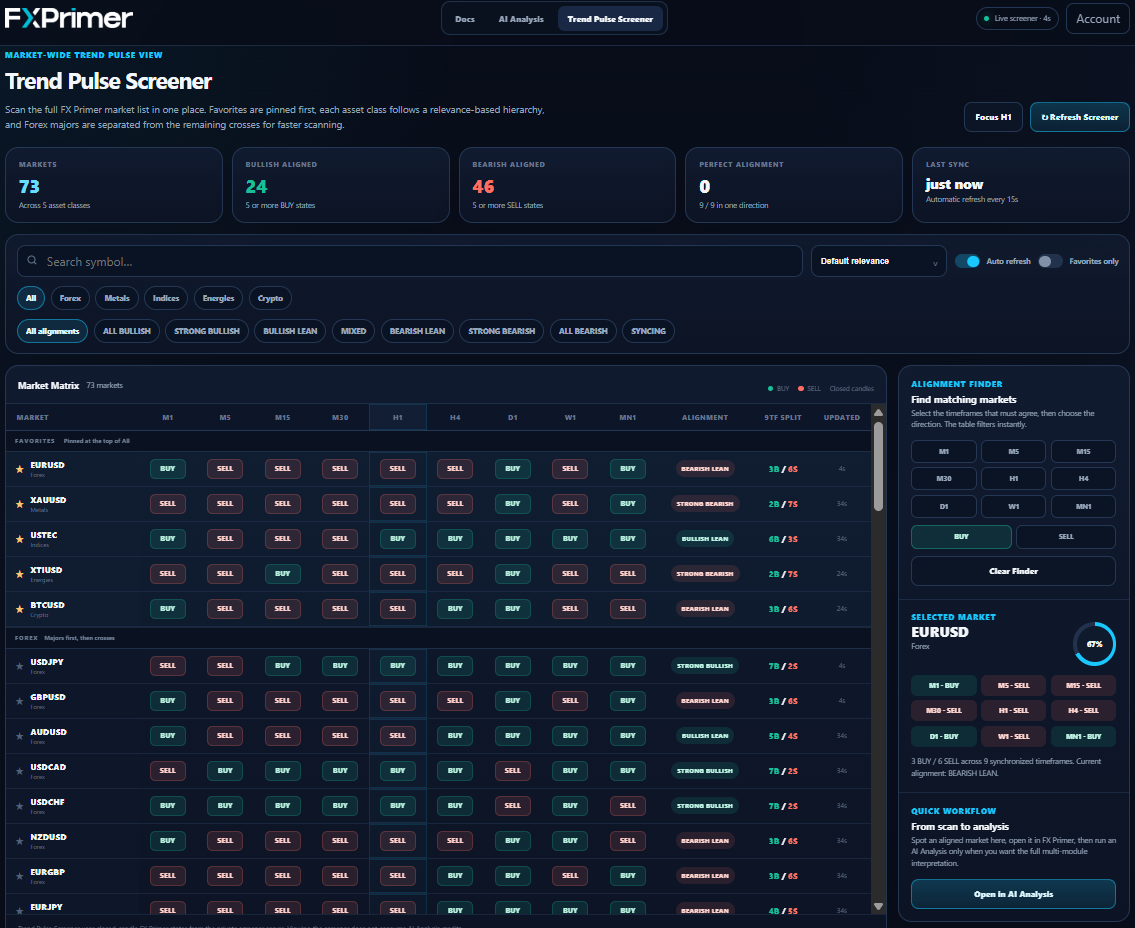The height and width of the screenshot is (928, 1135).
Task: Switch to the AI Analysis tab
Action: tap(520, 19)
